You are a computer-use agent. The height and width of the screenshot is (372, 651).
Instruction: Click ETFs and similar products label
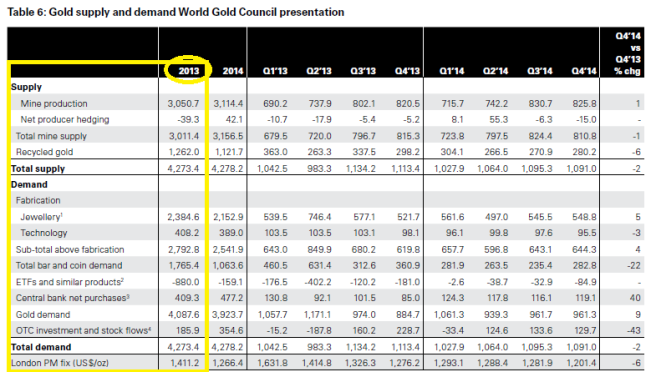(x=70, y=282)
